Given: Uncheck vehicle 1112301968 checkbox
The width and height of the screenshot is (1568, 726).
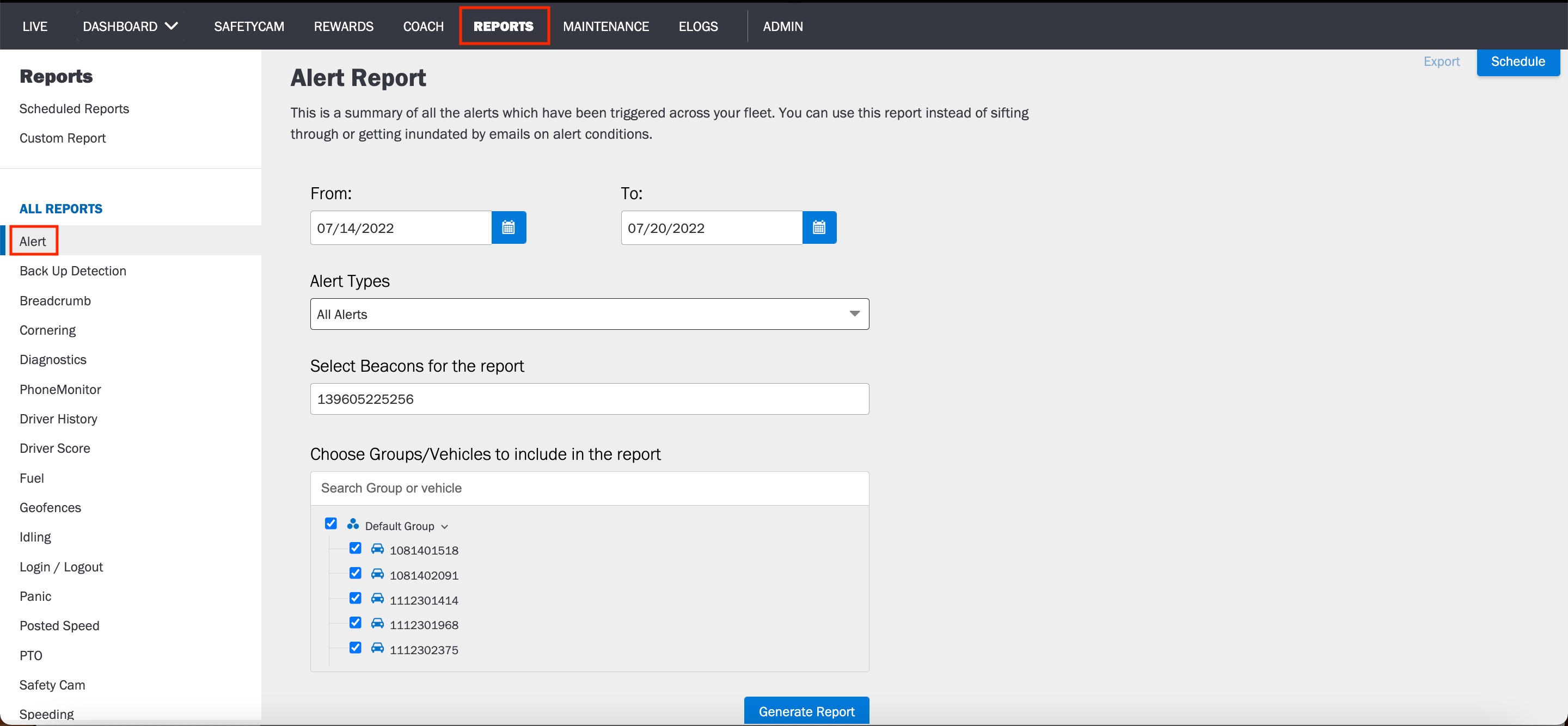Looking at the screenshot, I should coord(356,623).
